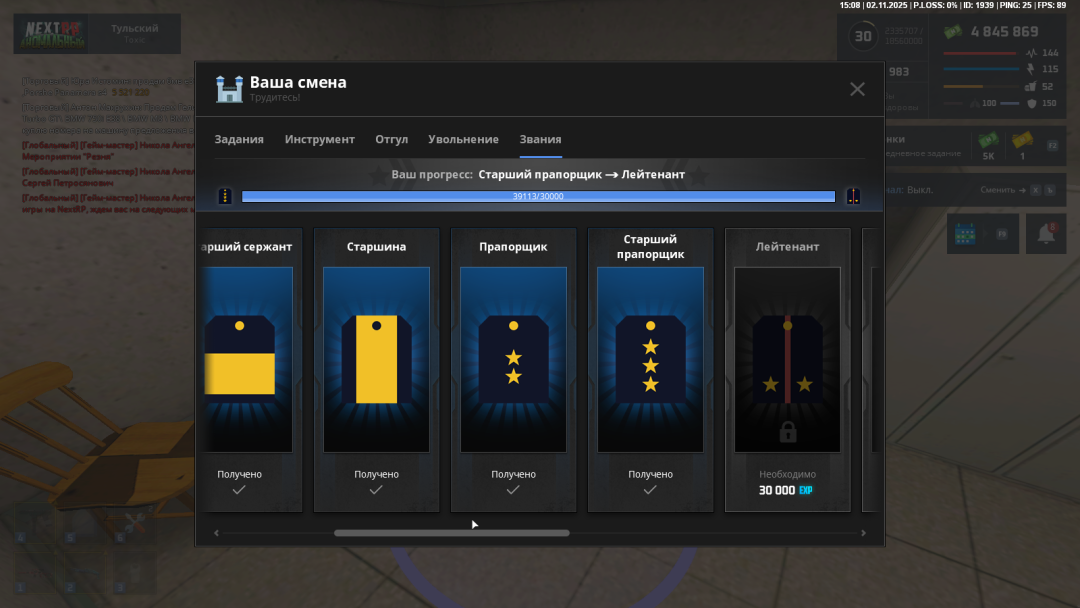Click the Старшина shoulder strap emblem
The height and width of the screenshot is (608, 1080).
click(376, 359)
